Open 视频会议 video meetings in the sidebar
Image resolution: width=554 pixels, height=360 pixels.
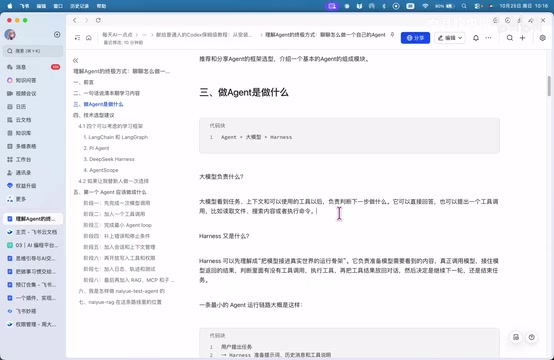point(33,93)
